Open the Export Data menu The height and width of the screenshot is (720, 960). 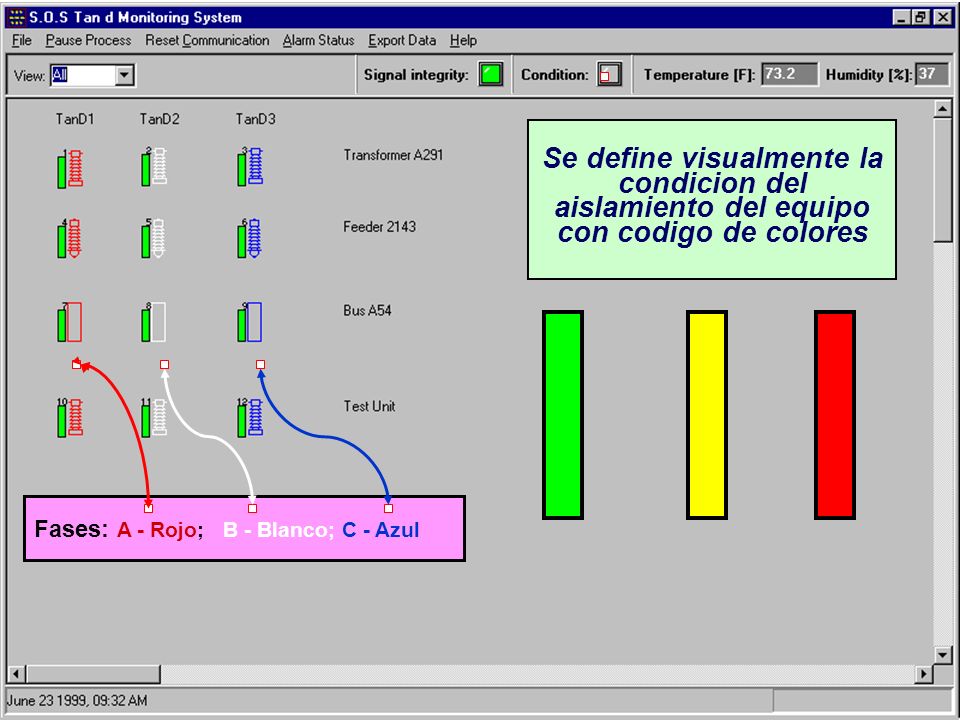(402, 40)
